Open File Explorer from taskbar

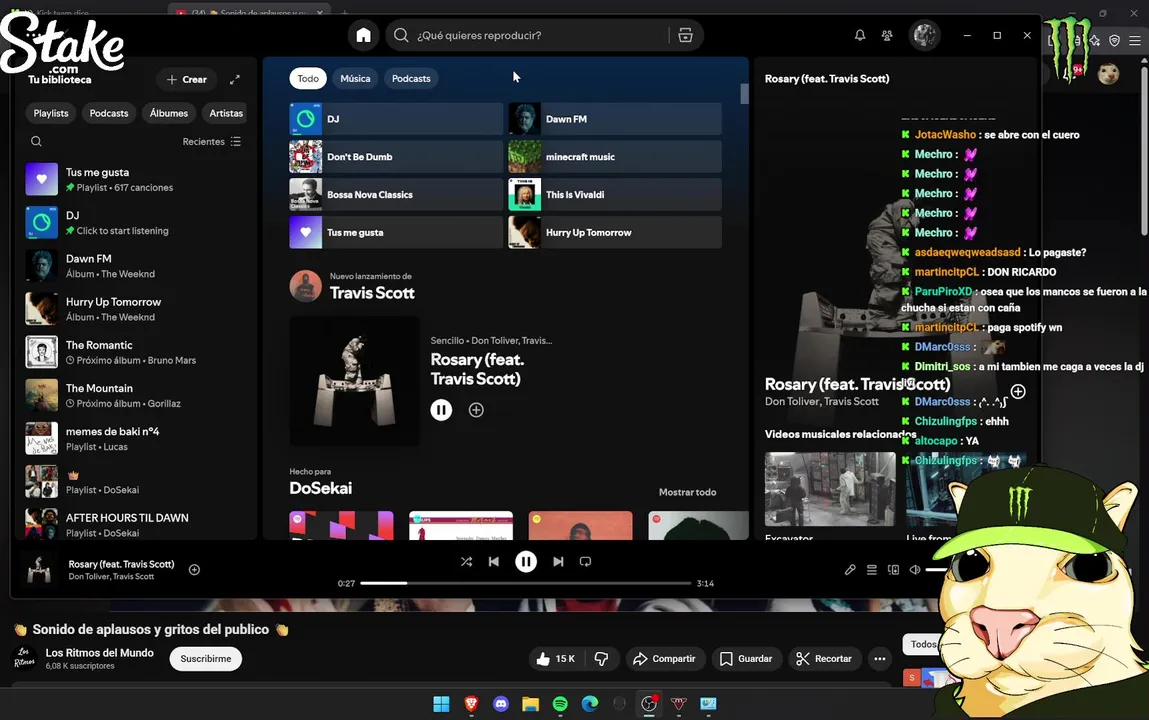point(530,704)
